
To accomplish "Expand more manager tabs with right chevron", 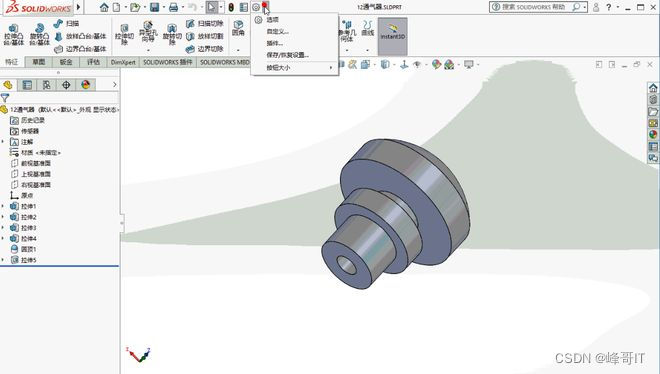I will tap(114, 85).
